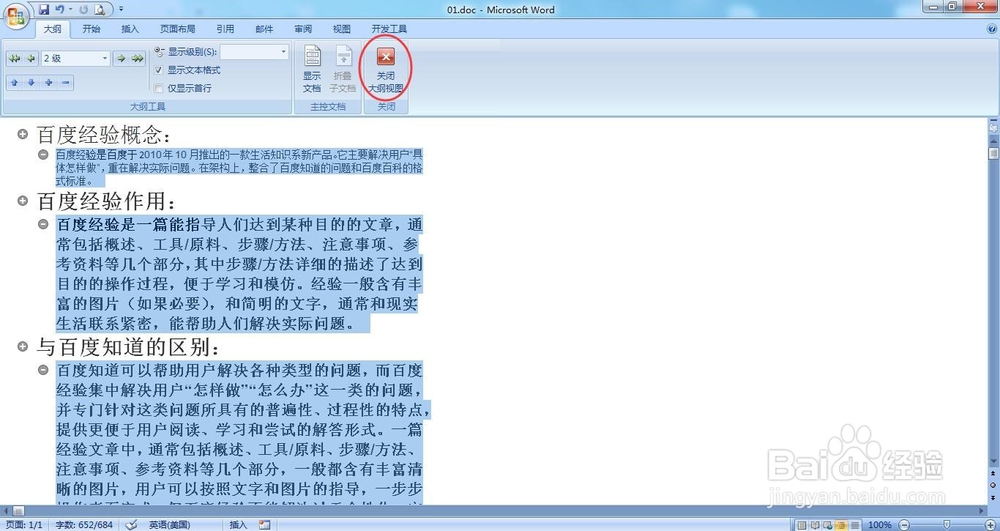Click the 100% zoom level button

tap(879, 525)
